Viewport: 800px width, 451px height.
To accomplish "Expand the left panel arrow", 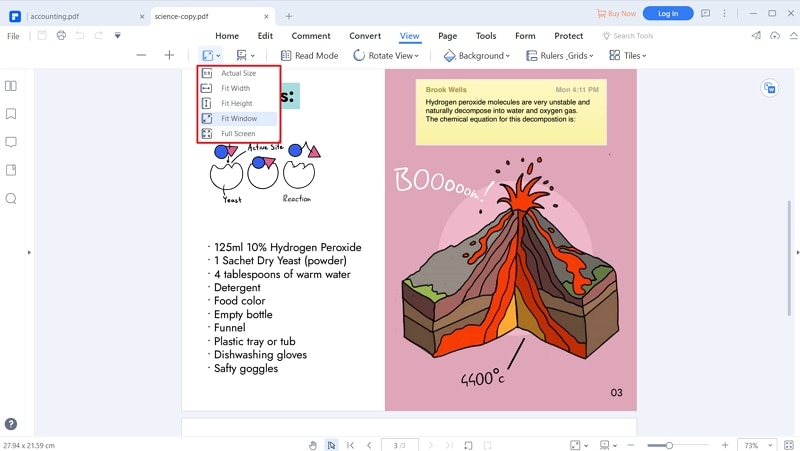I will (29, 252).
